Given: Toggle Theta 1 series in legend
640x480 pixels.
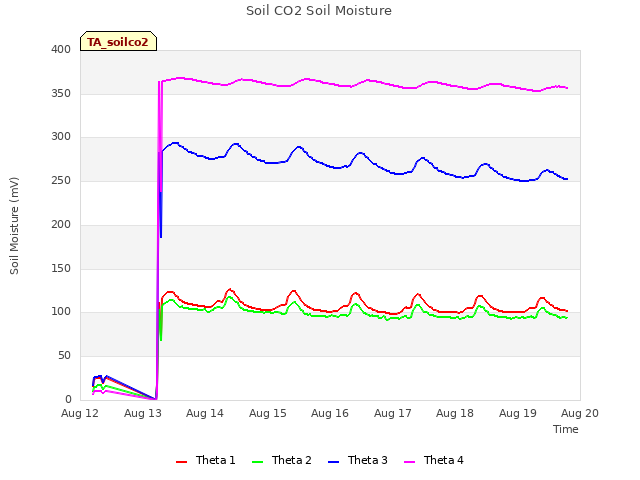Looking at the screenshot, I should click(x=206, y=460).
